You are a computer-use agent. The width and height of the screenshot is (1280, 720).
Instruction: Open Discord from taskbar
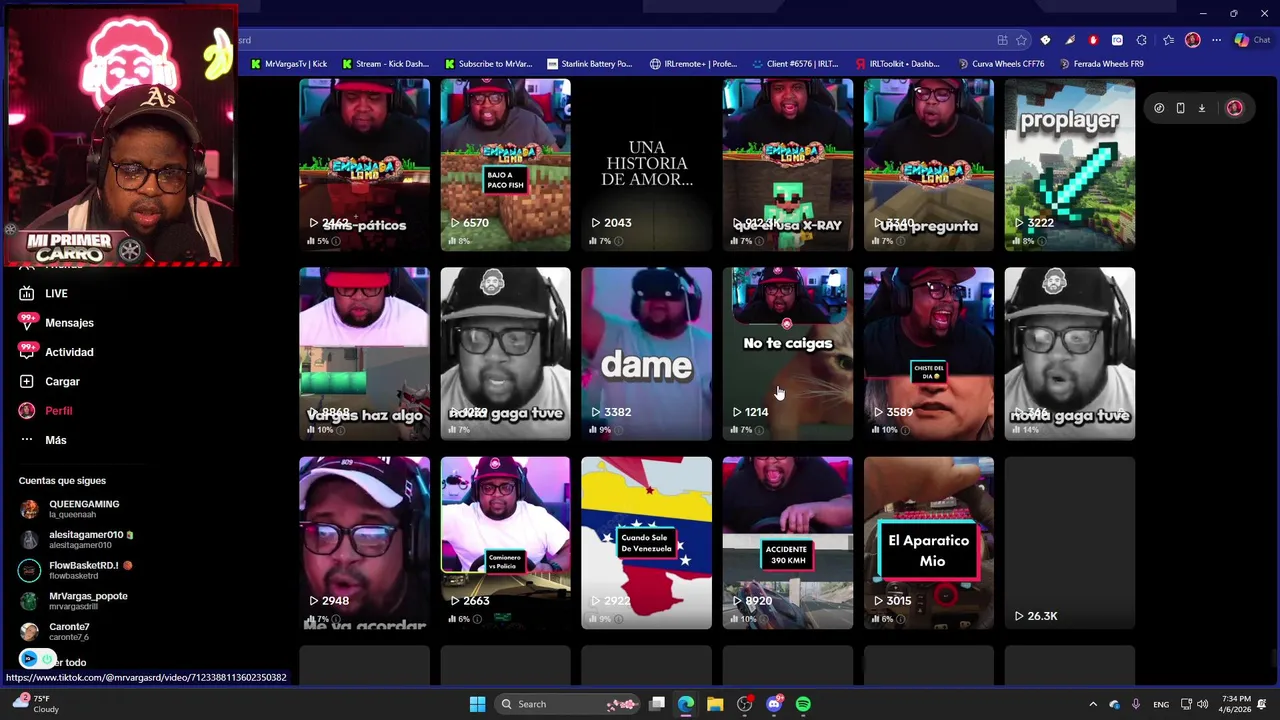tap(774, 704)
